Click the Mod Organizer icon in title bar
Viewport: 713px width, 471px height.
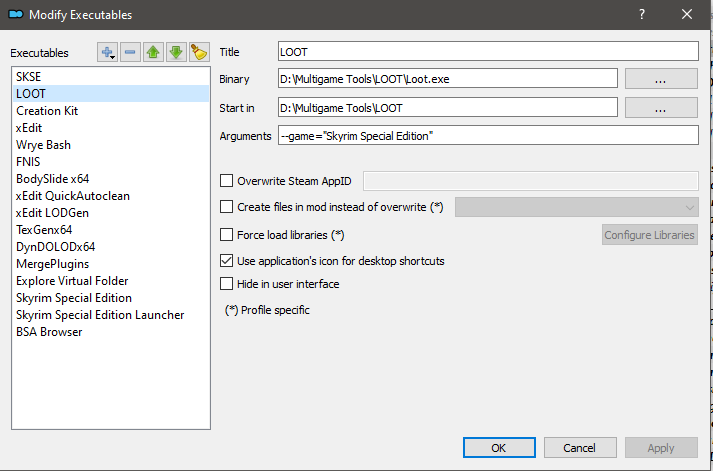coord(15,14)
